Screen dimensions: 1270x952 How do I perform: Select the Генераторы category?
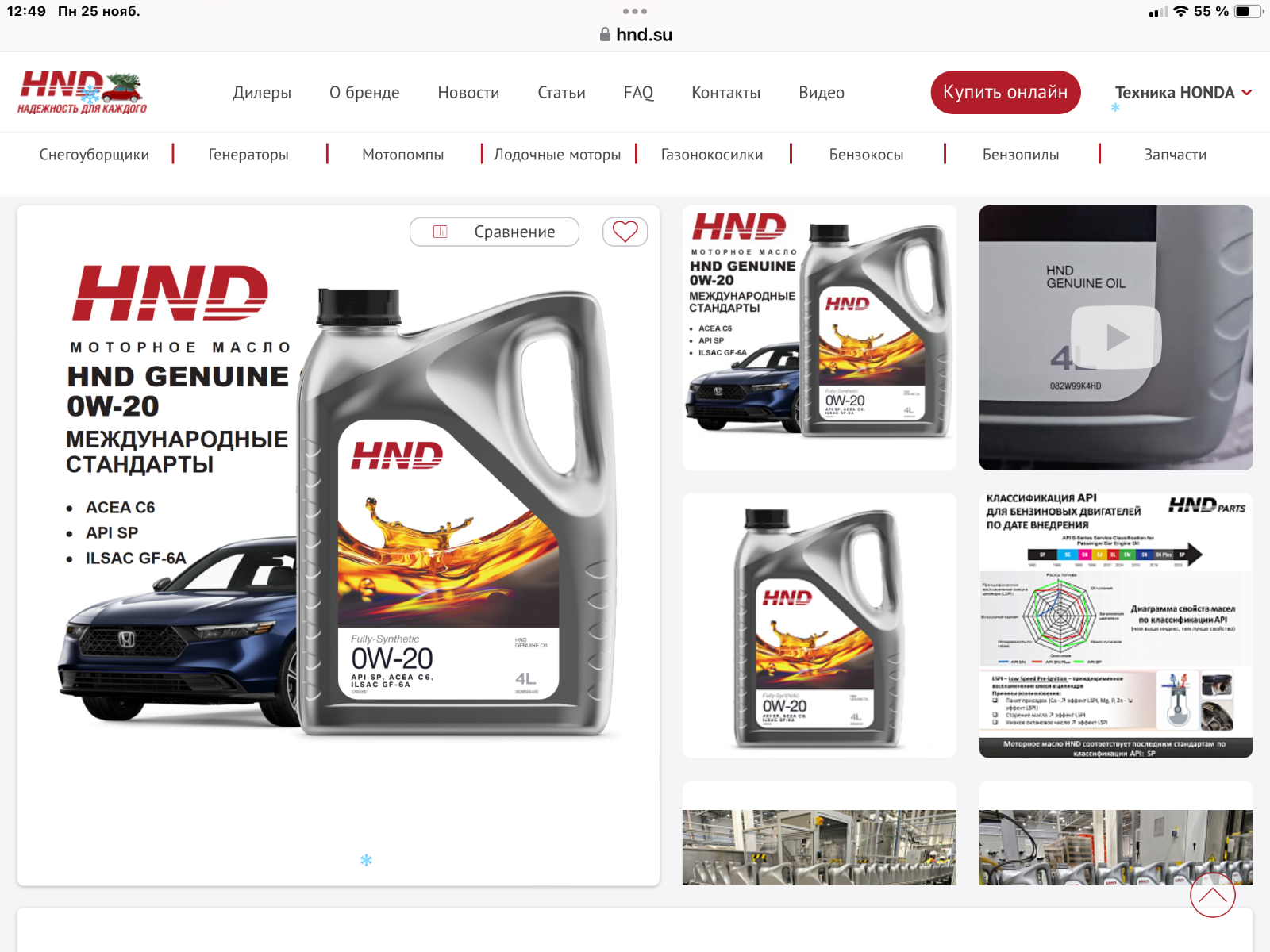pos(248,155)
